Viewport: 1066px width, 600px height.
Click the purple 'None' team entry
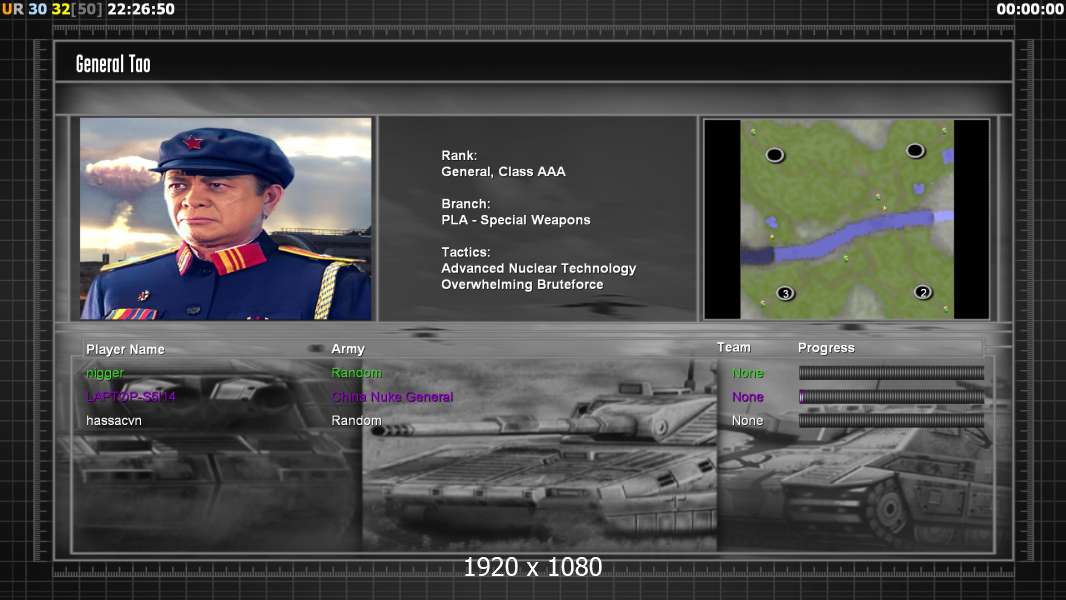point(748,397)
